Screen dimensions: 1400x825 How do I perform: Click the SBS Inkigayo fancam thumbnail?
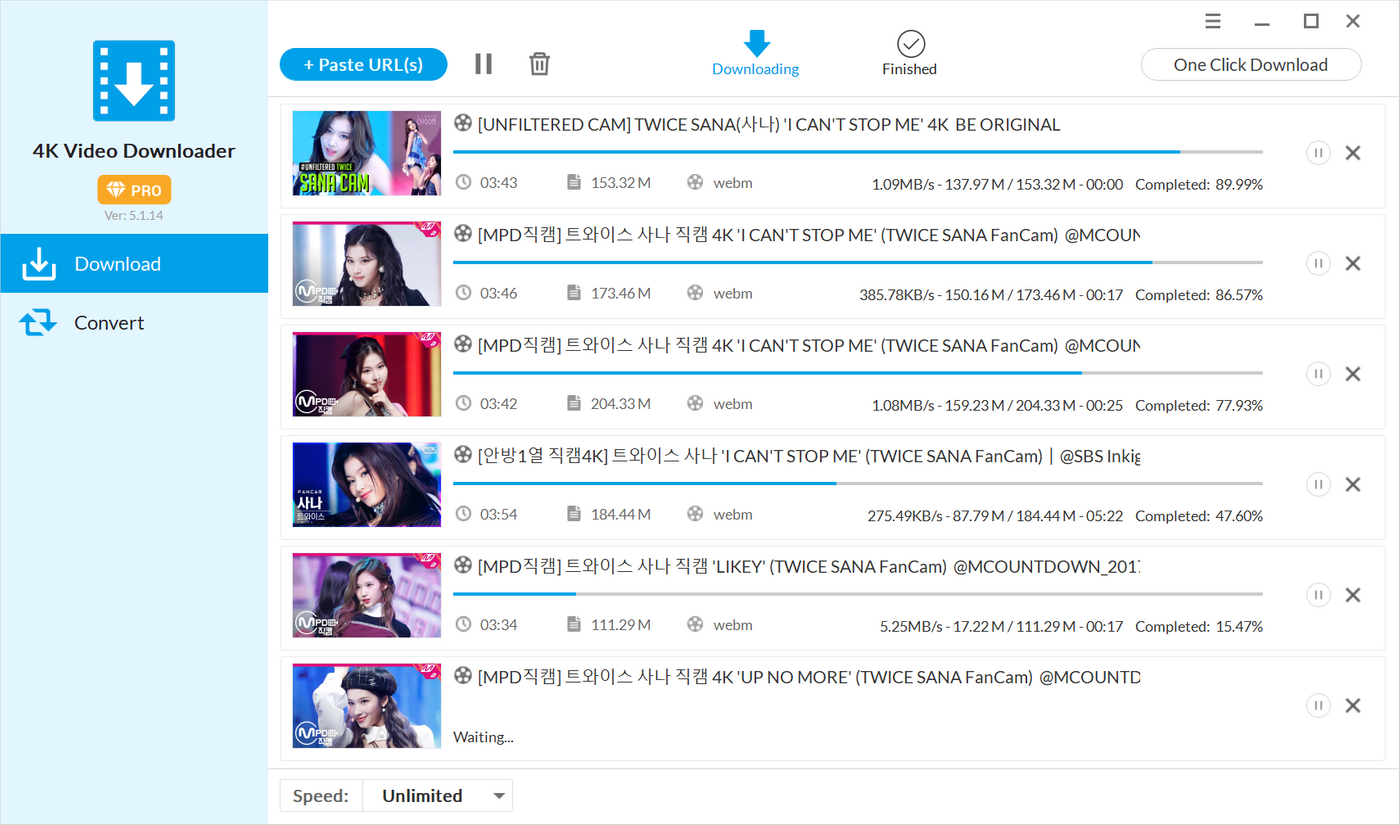pyautogui.click(x=367, y=484)
